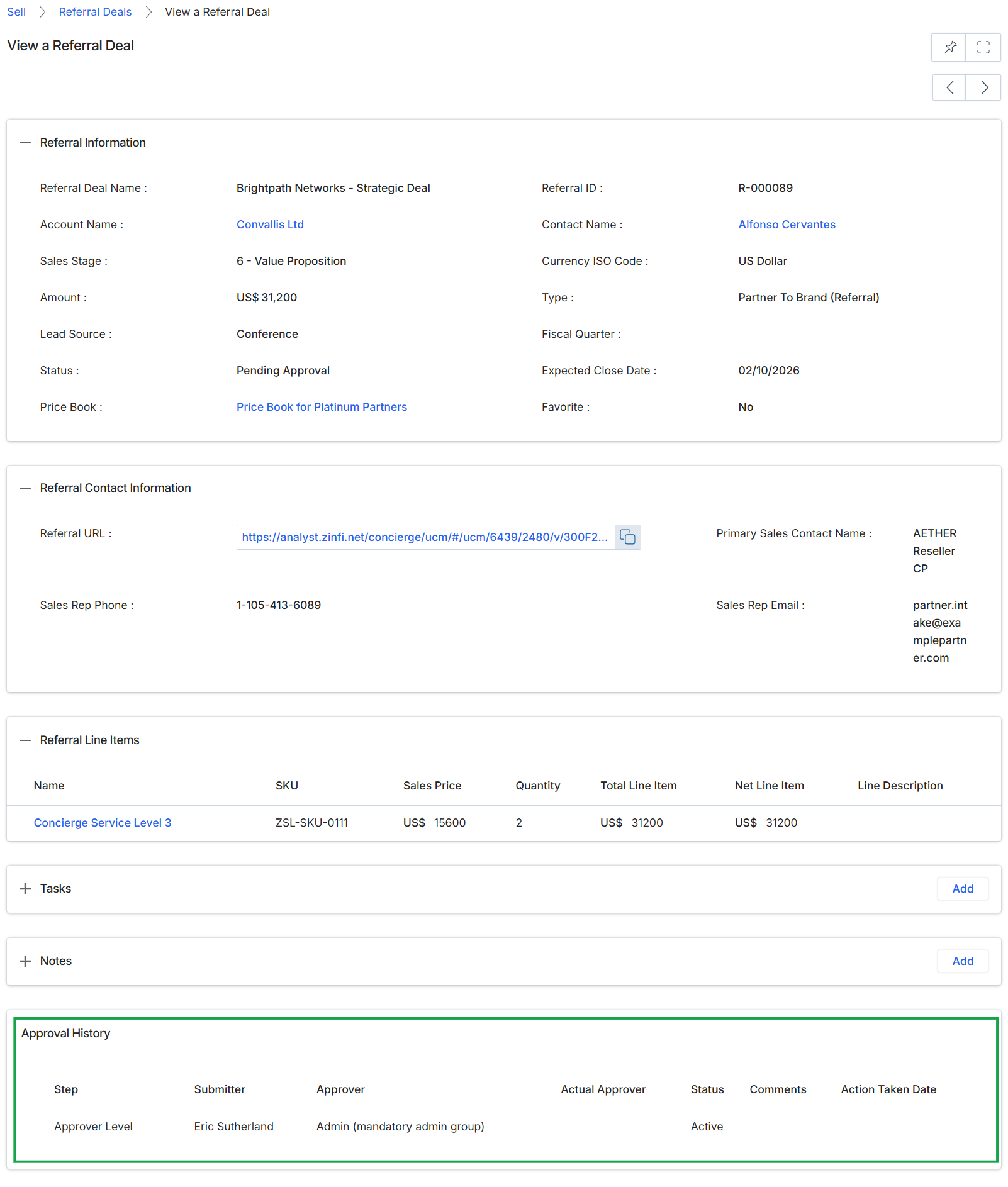Go to previous referral deal arrow
Screen dimensions: 1008x1187
949,87
